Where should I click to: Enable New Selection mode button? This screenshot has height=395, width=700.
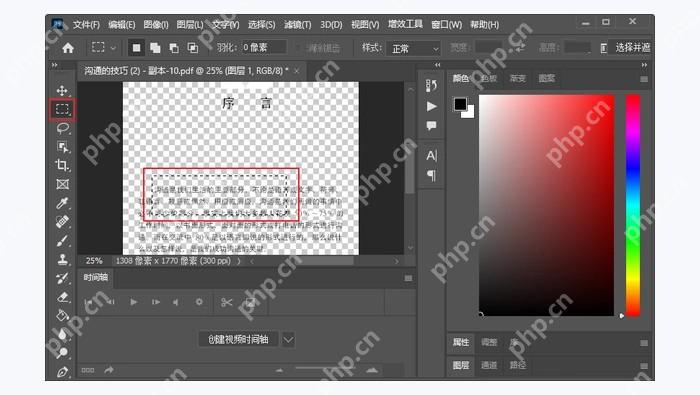click(136, 47)
